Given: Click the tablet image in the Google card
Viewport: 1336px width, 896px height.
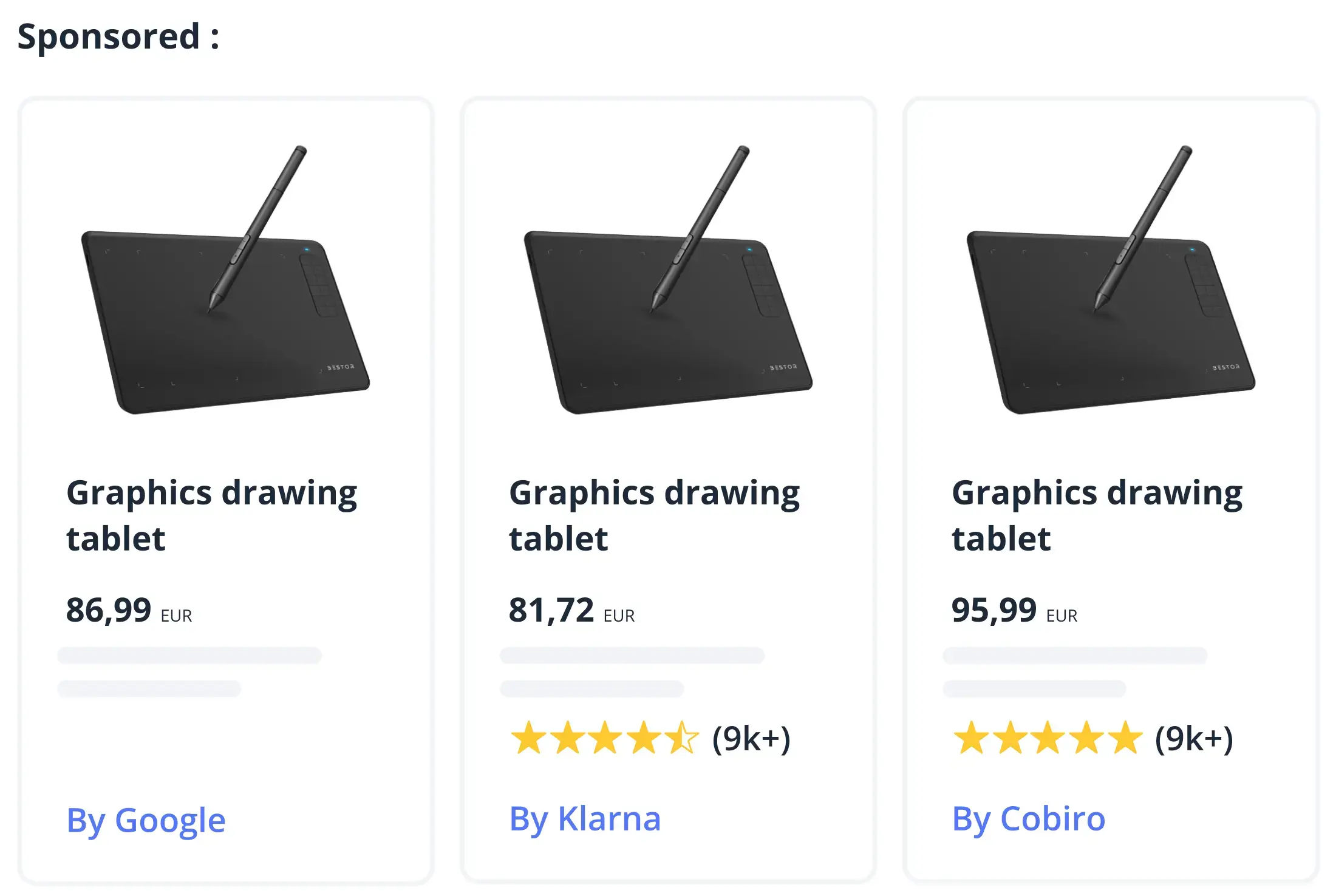Looking at the screenshot, I should tap(225, 280).
